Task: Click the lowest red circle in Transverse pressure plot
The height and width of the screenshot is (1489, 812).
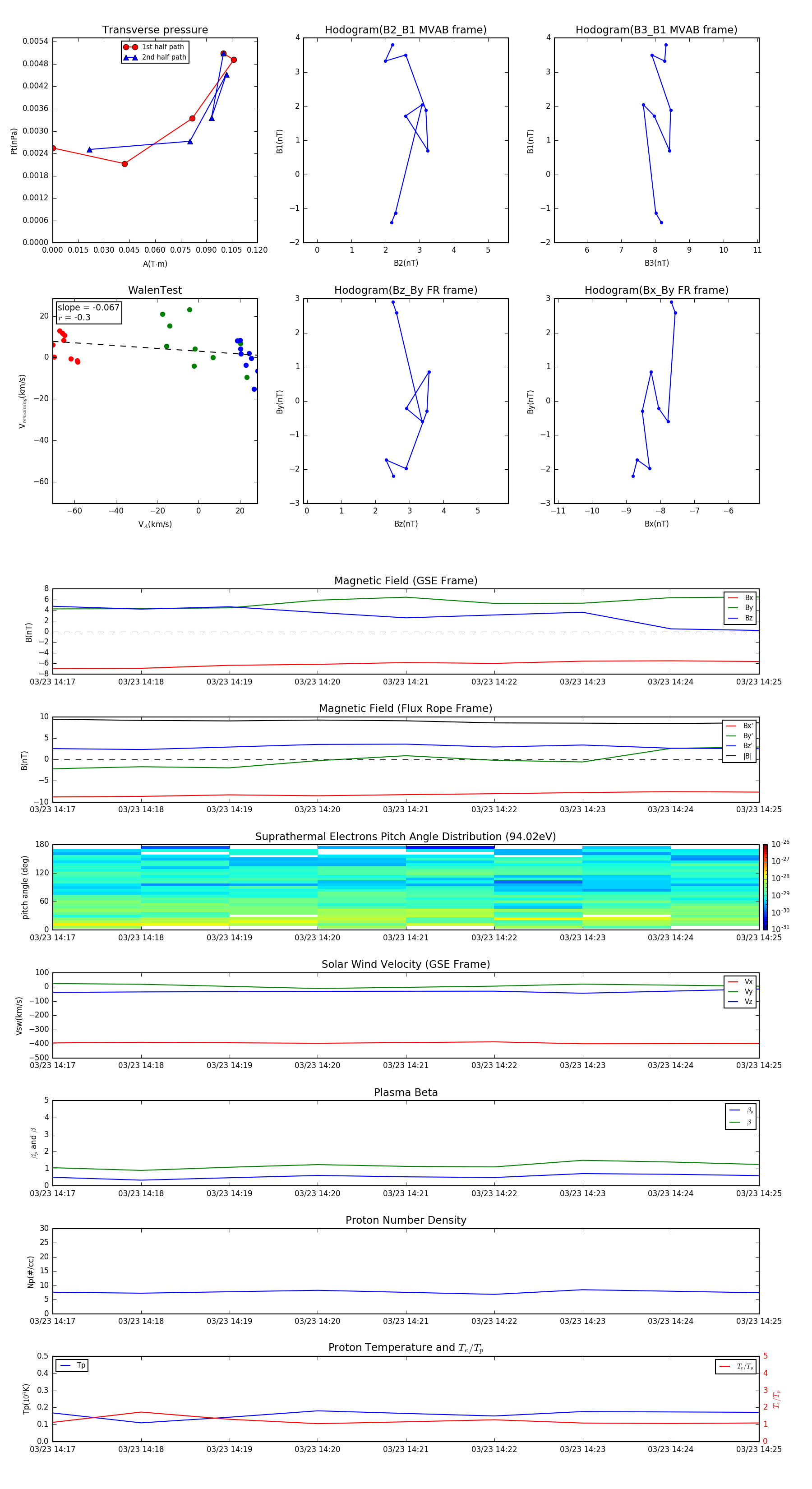Action: tap(124, 164)
